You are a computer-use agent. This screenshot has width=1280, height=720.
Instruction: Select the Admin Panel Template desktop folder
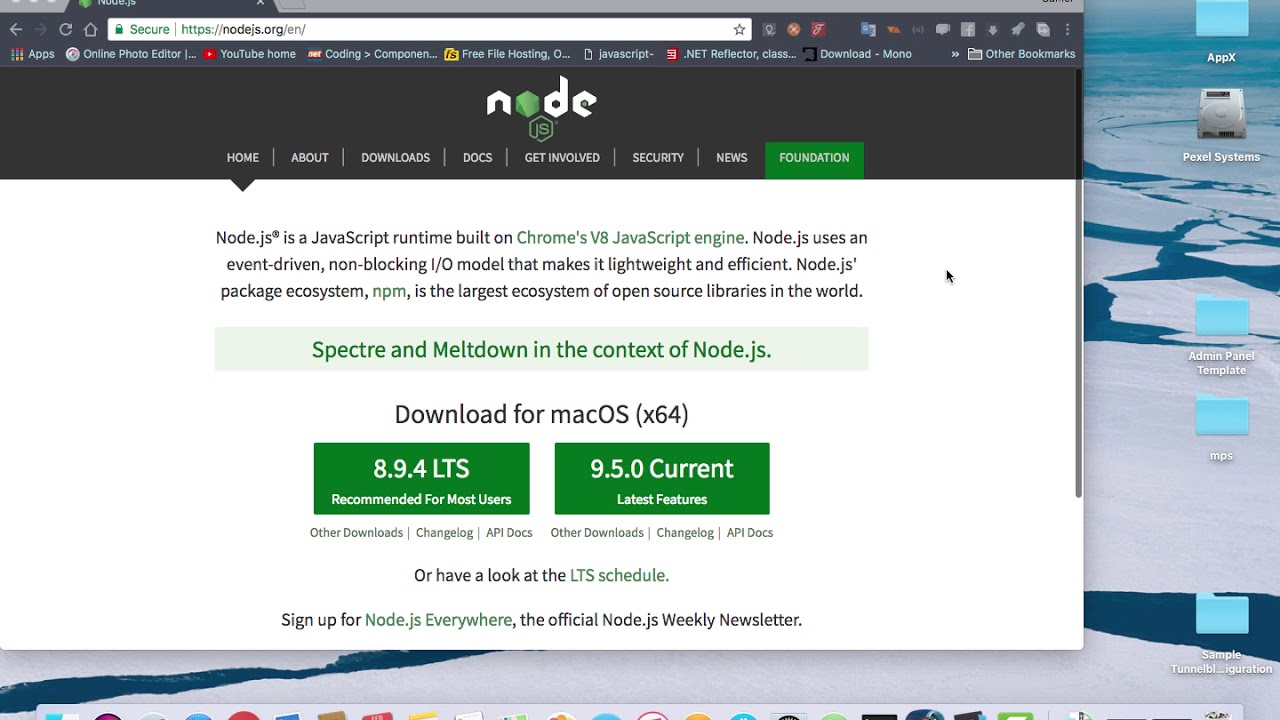(1221, 336)
